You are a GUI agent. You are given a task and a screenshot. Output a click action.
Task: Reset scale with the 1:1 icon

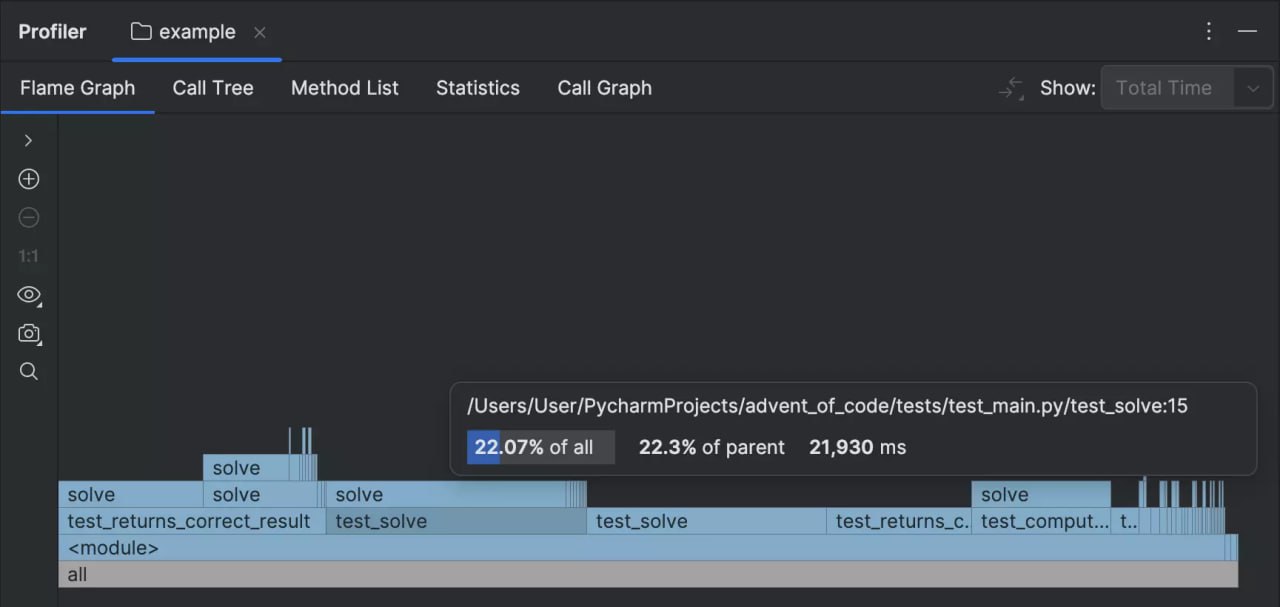tap(28, 255)
